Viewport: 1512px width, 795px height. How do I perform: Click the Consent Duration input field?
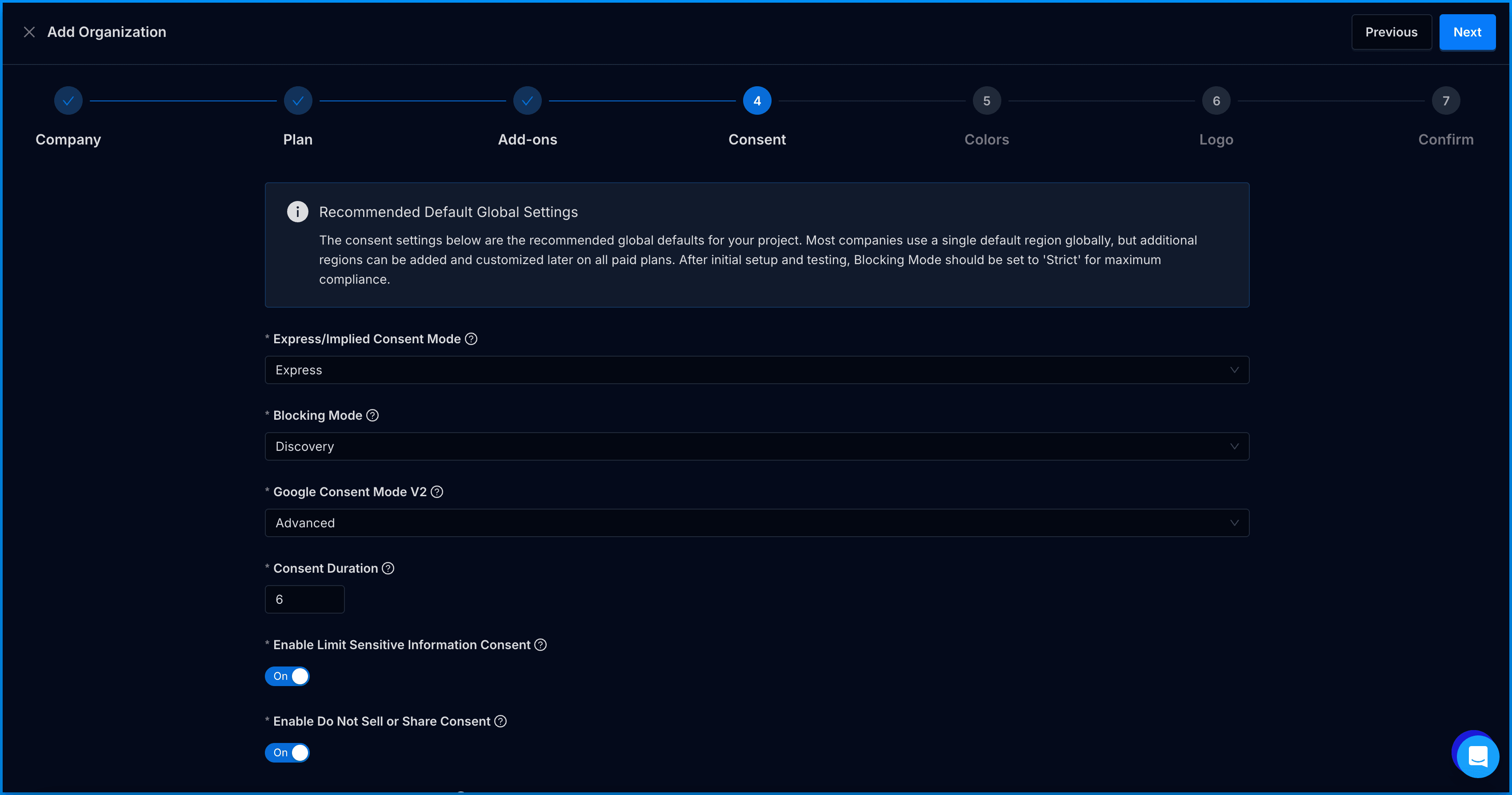[x=304, y=599]
